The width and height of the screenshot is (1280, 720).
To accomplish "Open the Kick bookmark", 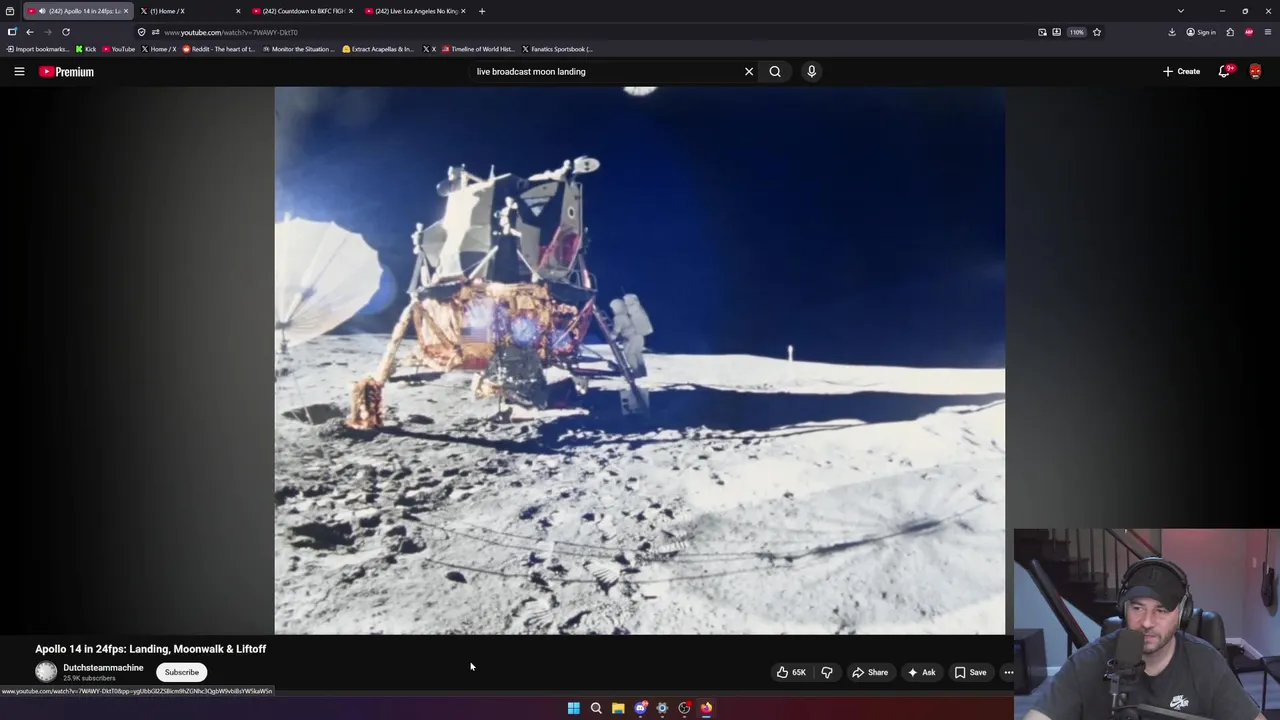I will [86, 49].
